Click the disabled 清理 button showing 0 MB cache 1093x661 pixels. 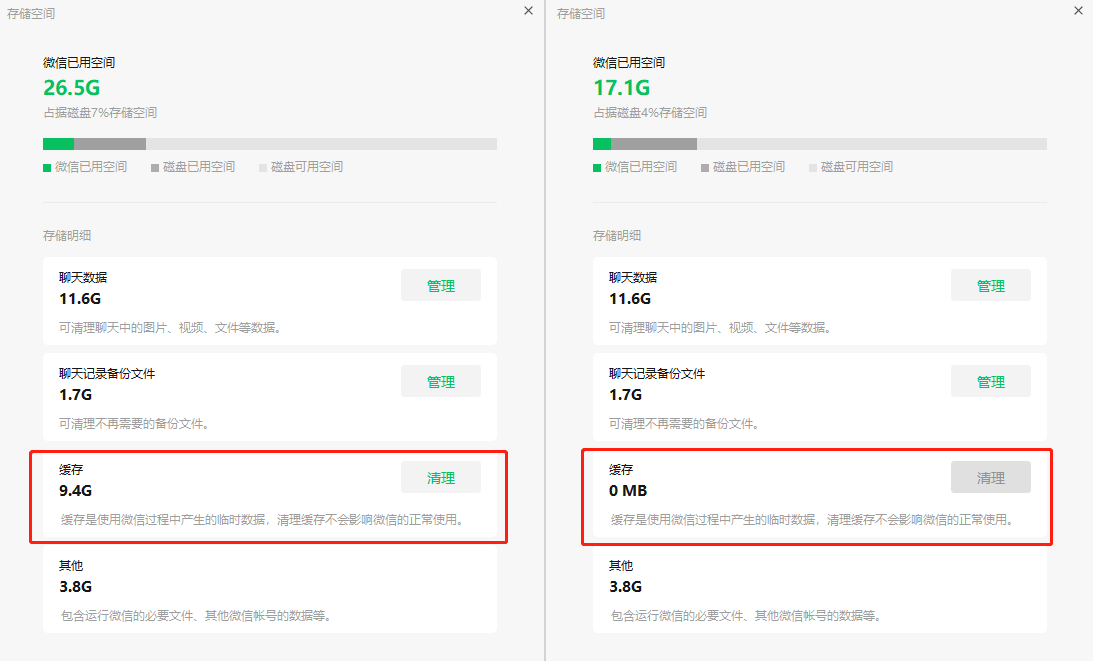click(990, 477)
